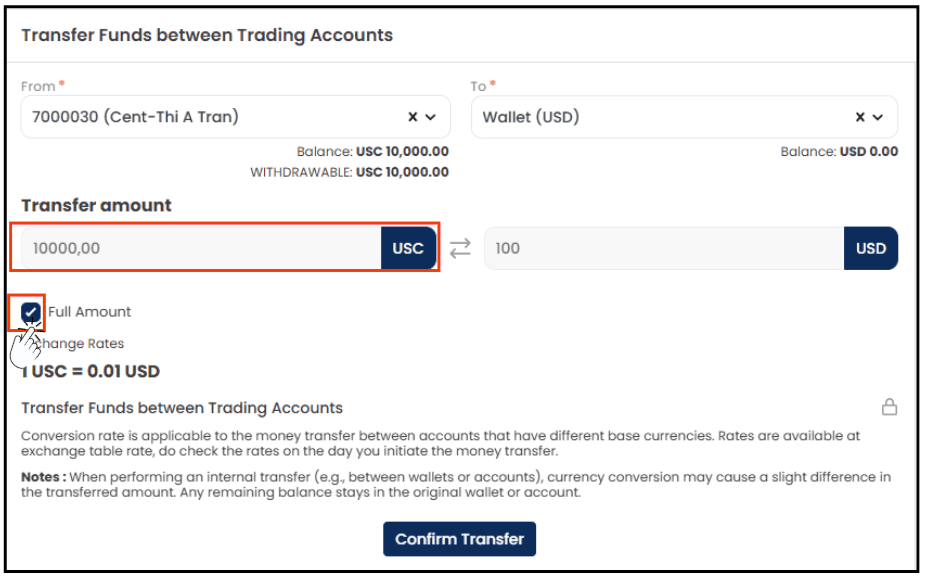This screenshot has width=927, height=581.
Task: Click the USC currency badge
Action: click(409, 248)
